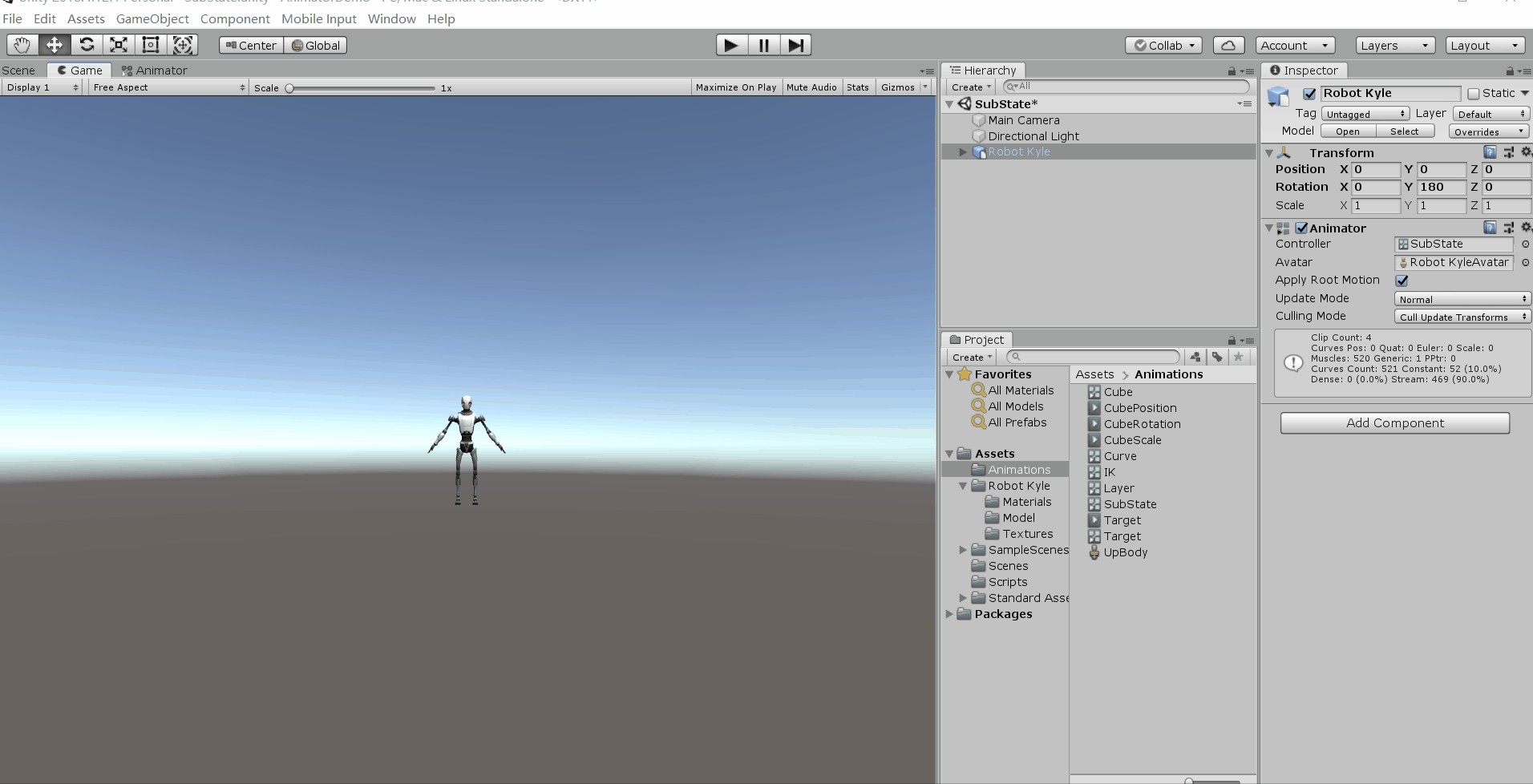Open the Update Mode dropdown

click(x=1462, y=299)
